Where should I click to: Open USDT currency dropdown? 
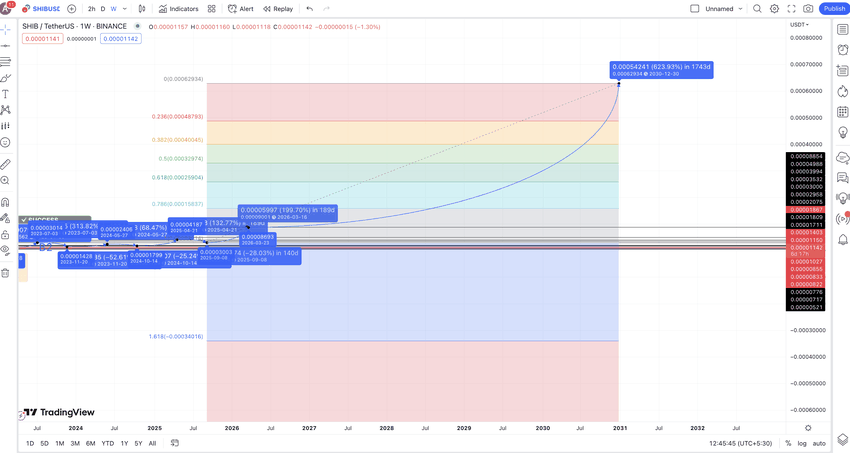coord(799,25)
